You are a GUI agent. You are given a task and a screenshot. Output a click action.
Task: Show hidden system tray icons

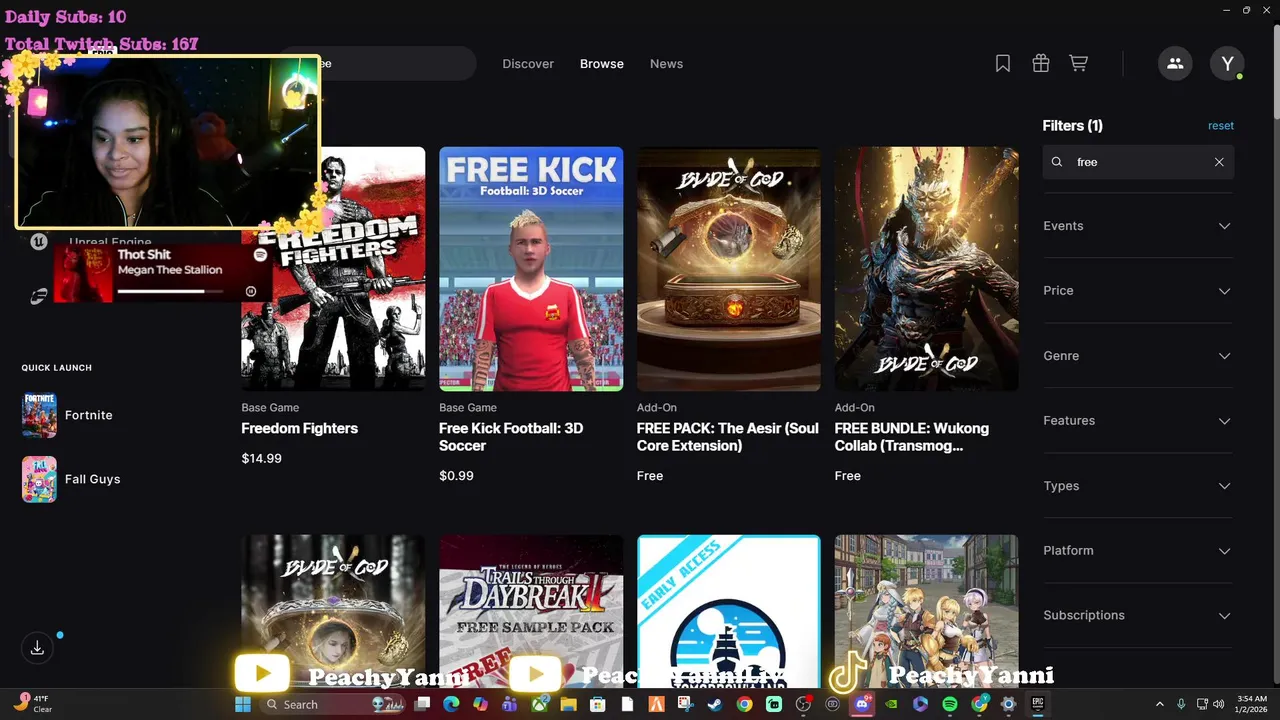point(1159,704)
